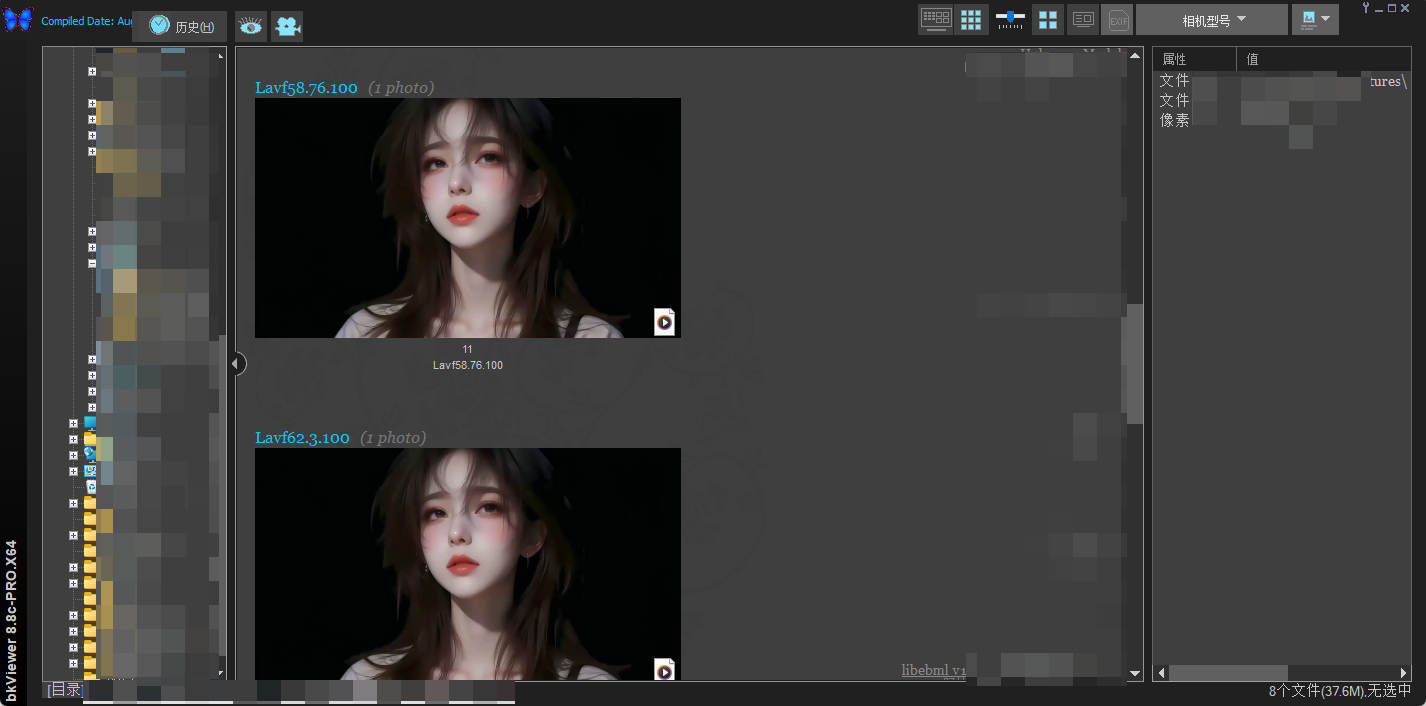1426x706 pixels.
Task: Open the 历史(H) history button
Action: [x=180, y=26]
